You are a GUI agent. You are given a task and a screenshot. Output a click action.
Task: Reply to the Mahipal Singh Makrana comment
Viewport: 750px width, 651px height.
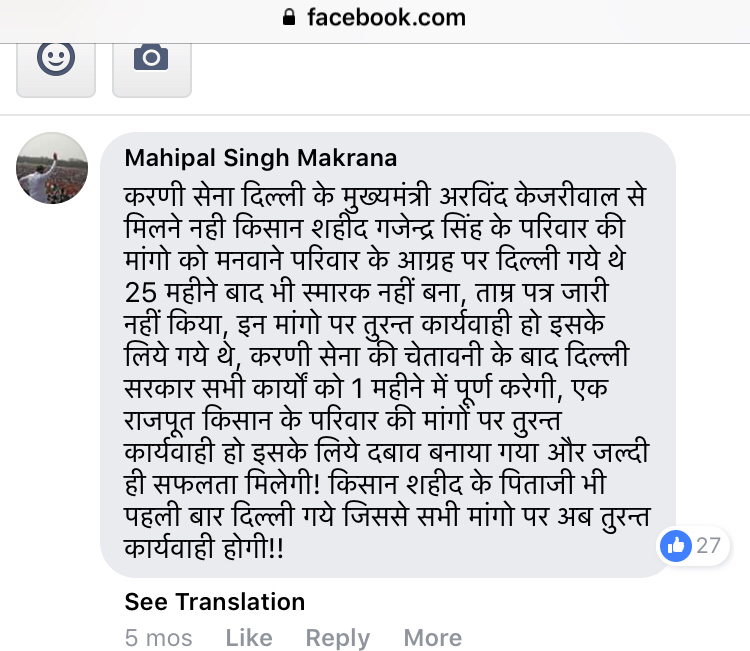pyautogui.click(x=337, y=638)
